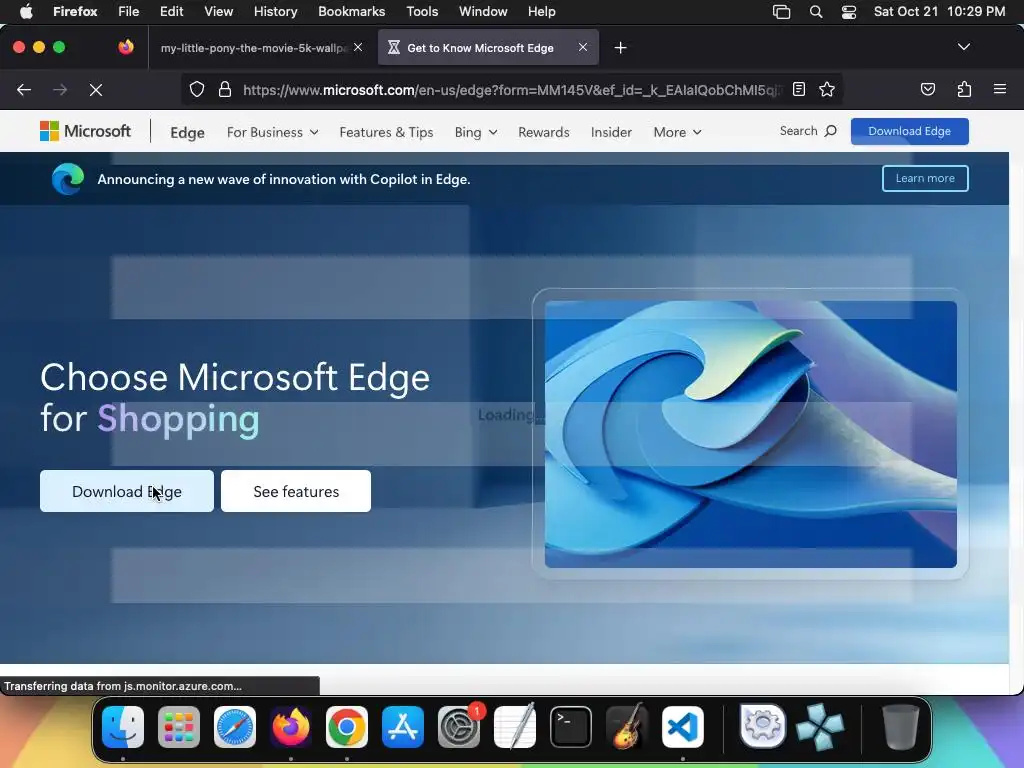Image resolution: width=1024 pixels, height=768 pixels.
Task: Open the Tools menu
Action: (x=422, y=12)
